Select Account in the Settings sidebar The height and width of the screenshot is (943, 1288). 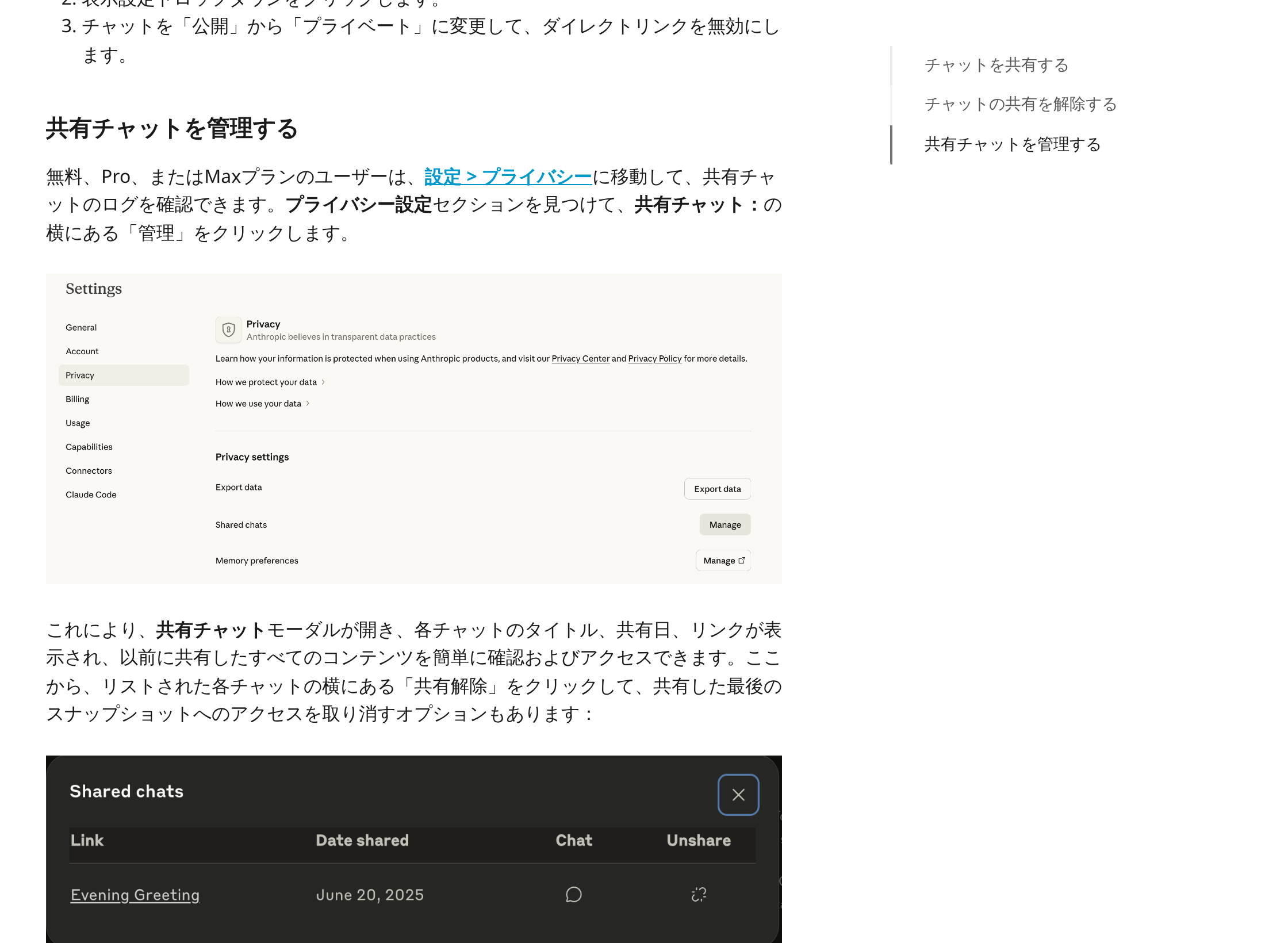coord(82,351)
